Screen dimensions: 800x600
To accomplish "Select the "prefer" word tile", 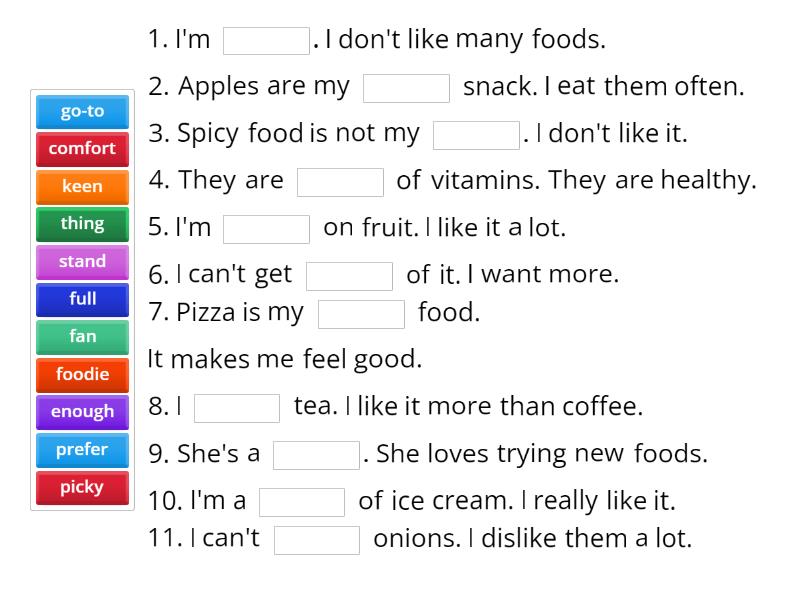I will tap(81, 449).
